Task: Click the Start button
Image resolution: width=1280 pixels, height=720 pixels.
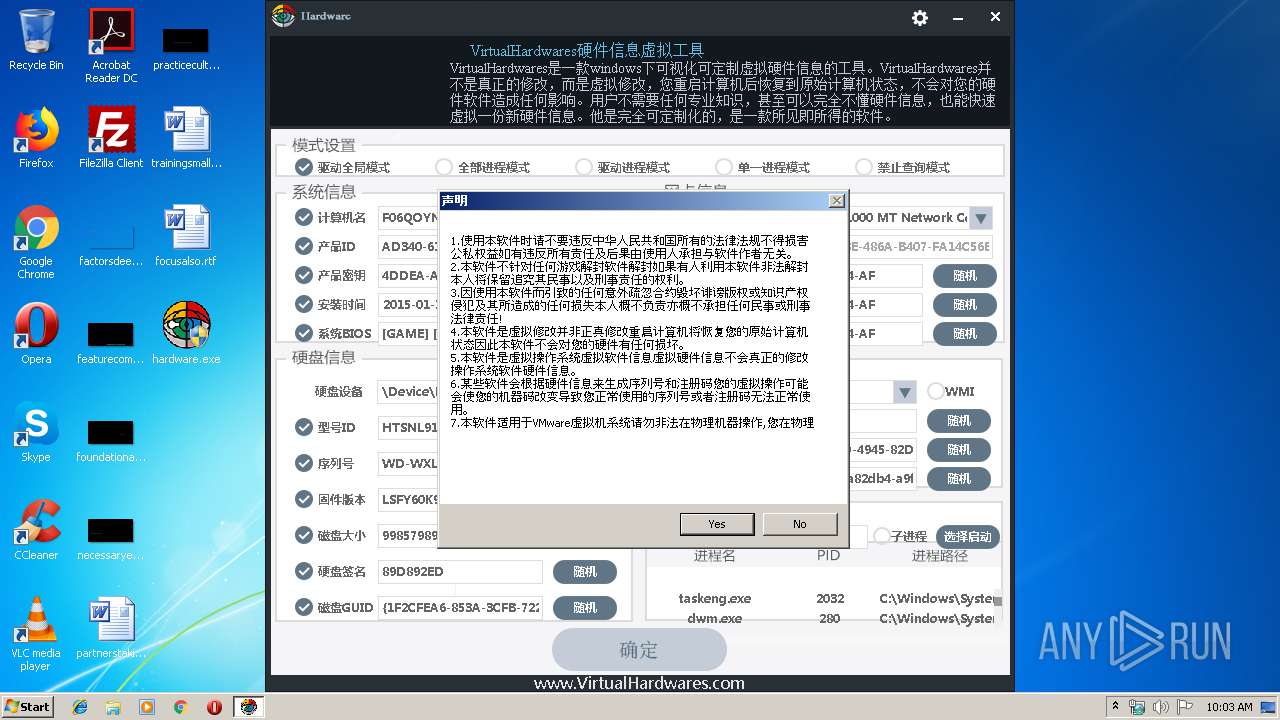Action: [28, 707]
